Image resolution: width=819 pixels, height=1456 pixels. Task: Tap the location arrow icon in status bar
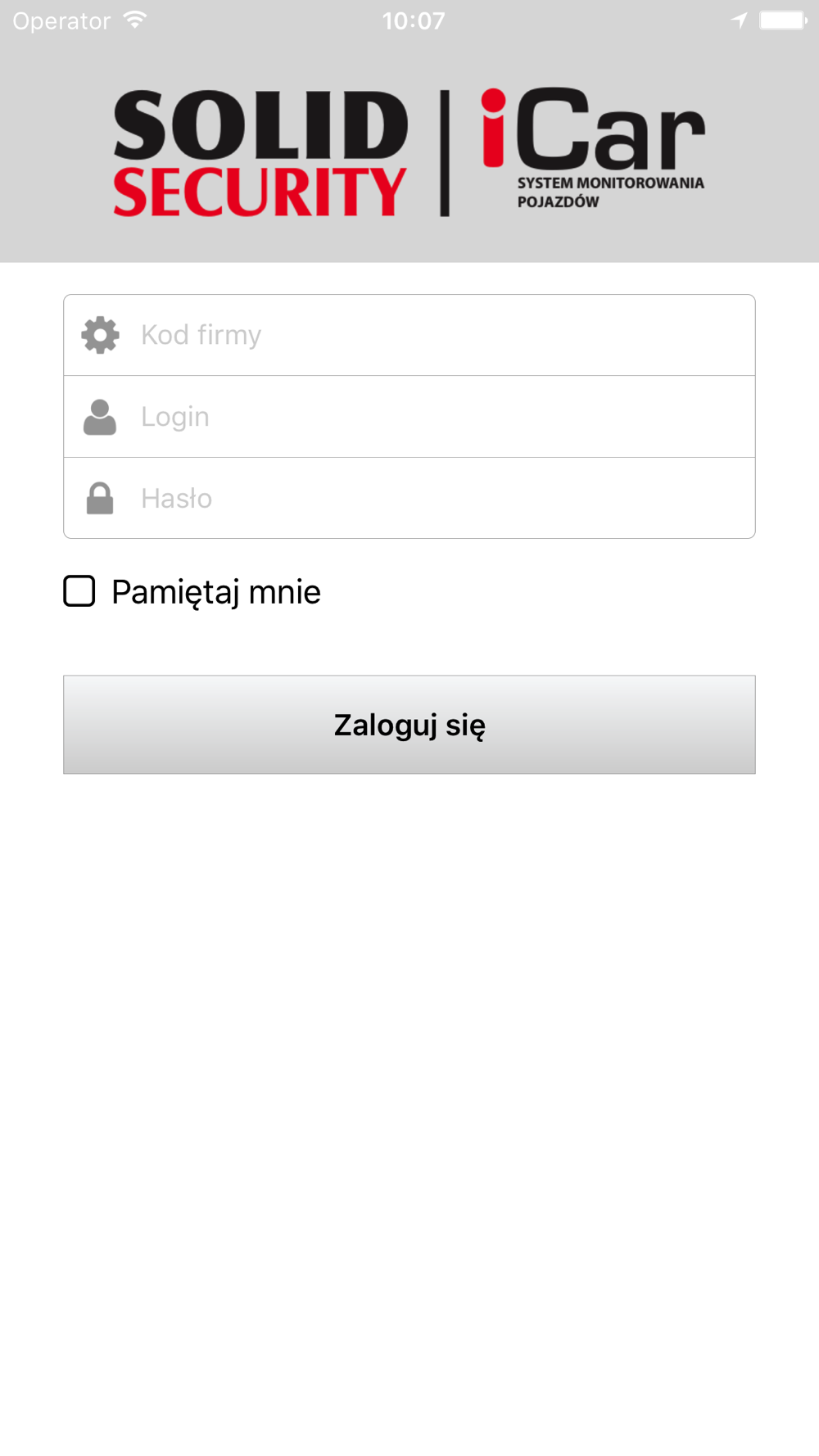click(x=739, y=20)
